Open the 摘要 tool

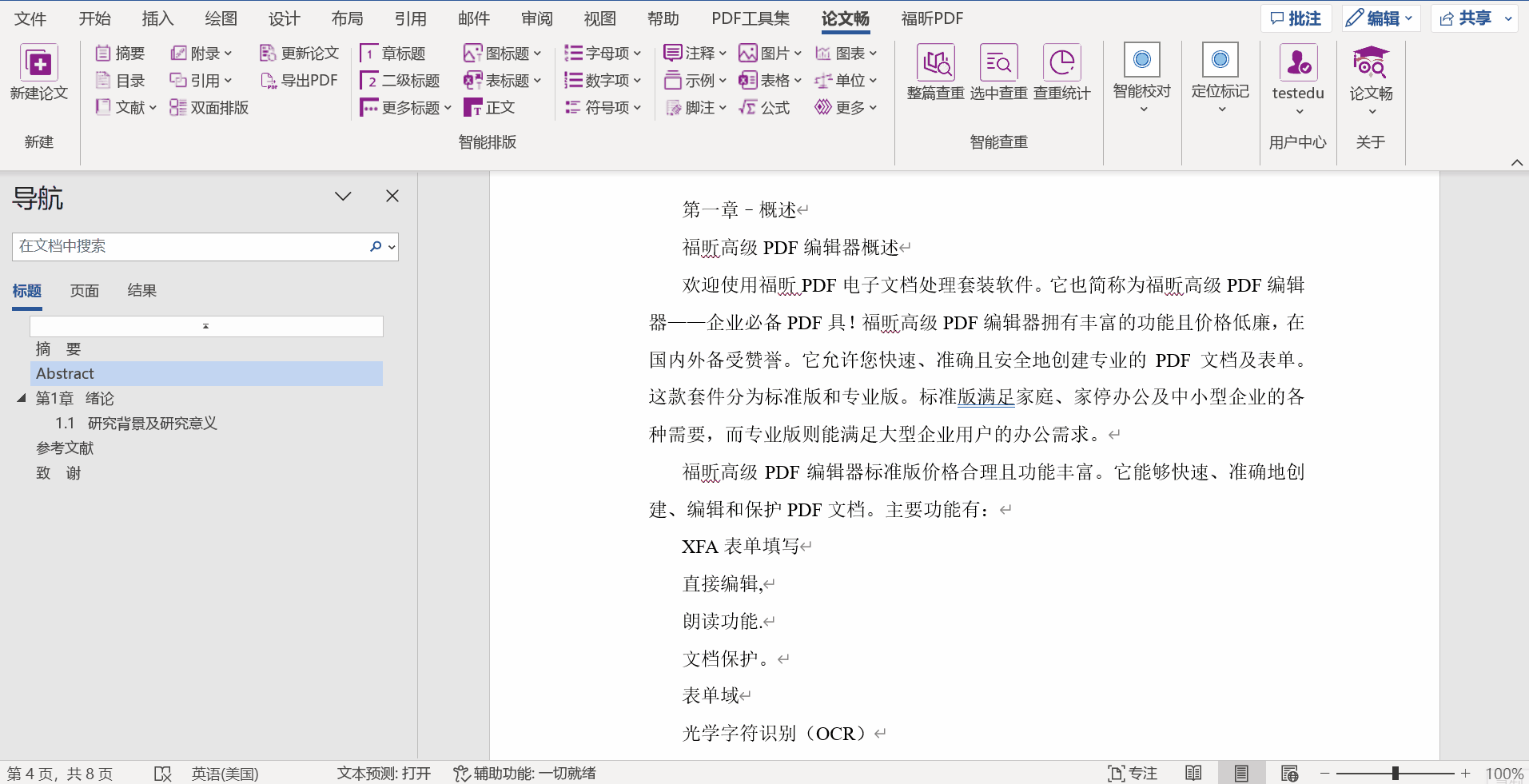[120, 54]
